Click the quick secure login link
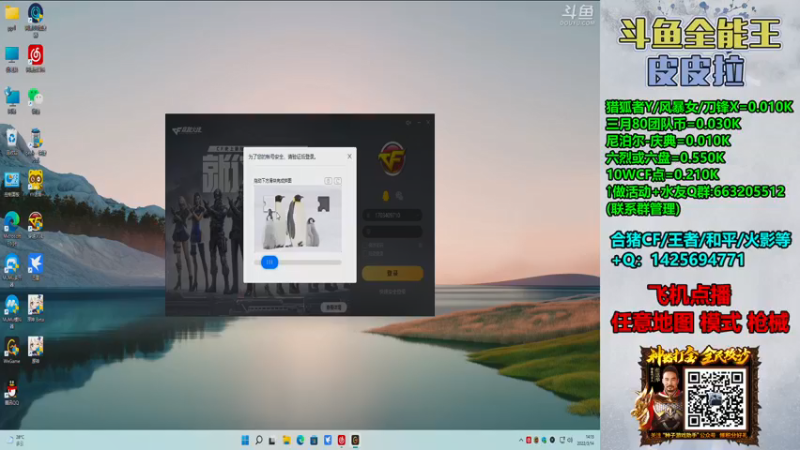 click(x=392, y=292)
